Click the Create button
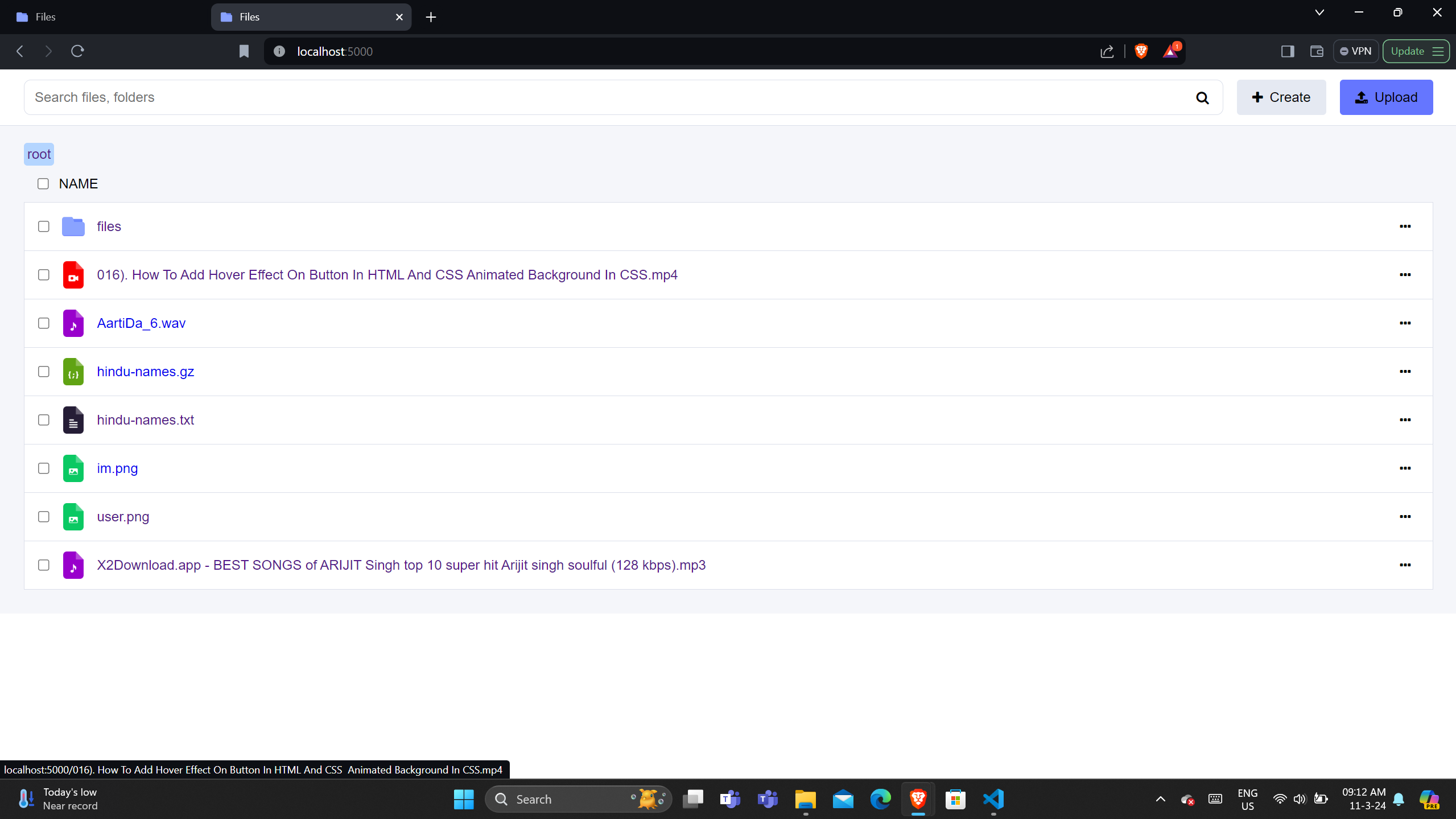 point(1281,97)
